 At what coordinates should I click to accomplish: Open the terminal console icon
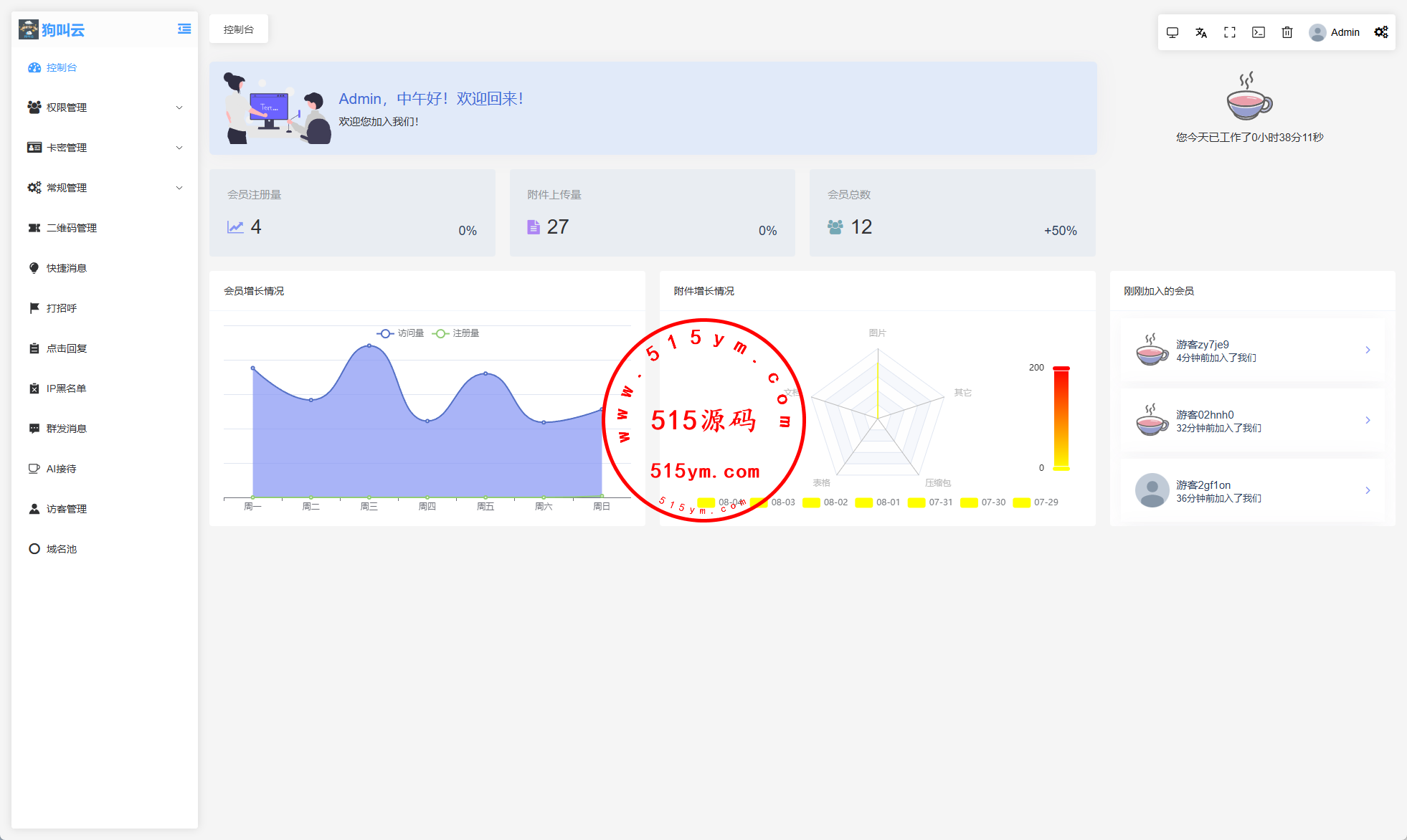(x=1259, y=32)
